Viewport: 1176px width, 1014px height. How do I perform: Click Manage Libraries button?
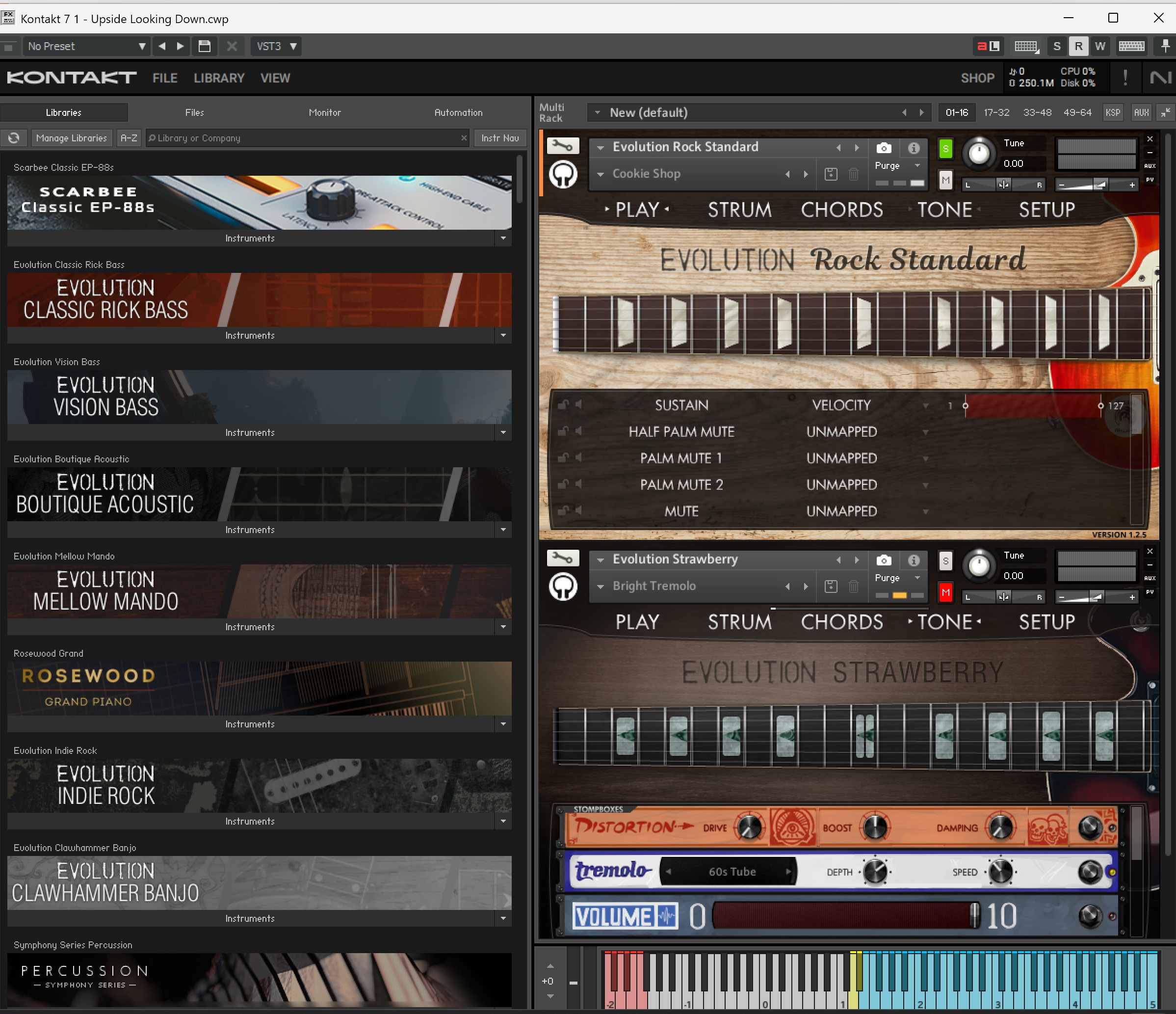coord(71,138)
